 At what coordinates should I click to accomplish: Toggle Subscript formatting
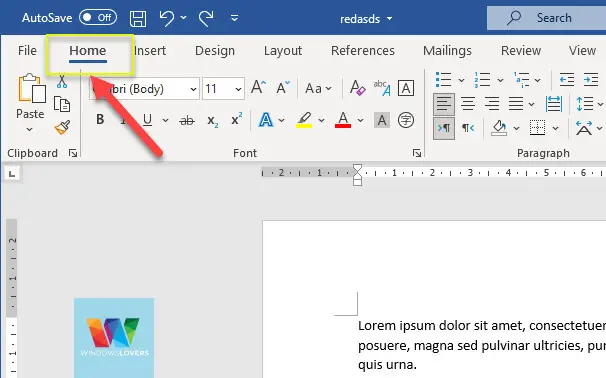coord(213,121)
